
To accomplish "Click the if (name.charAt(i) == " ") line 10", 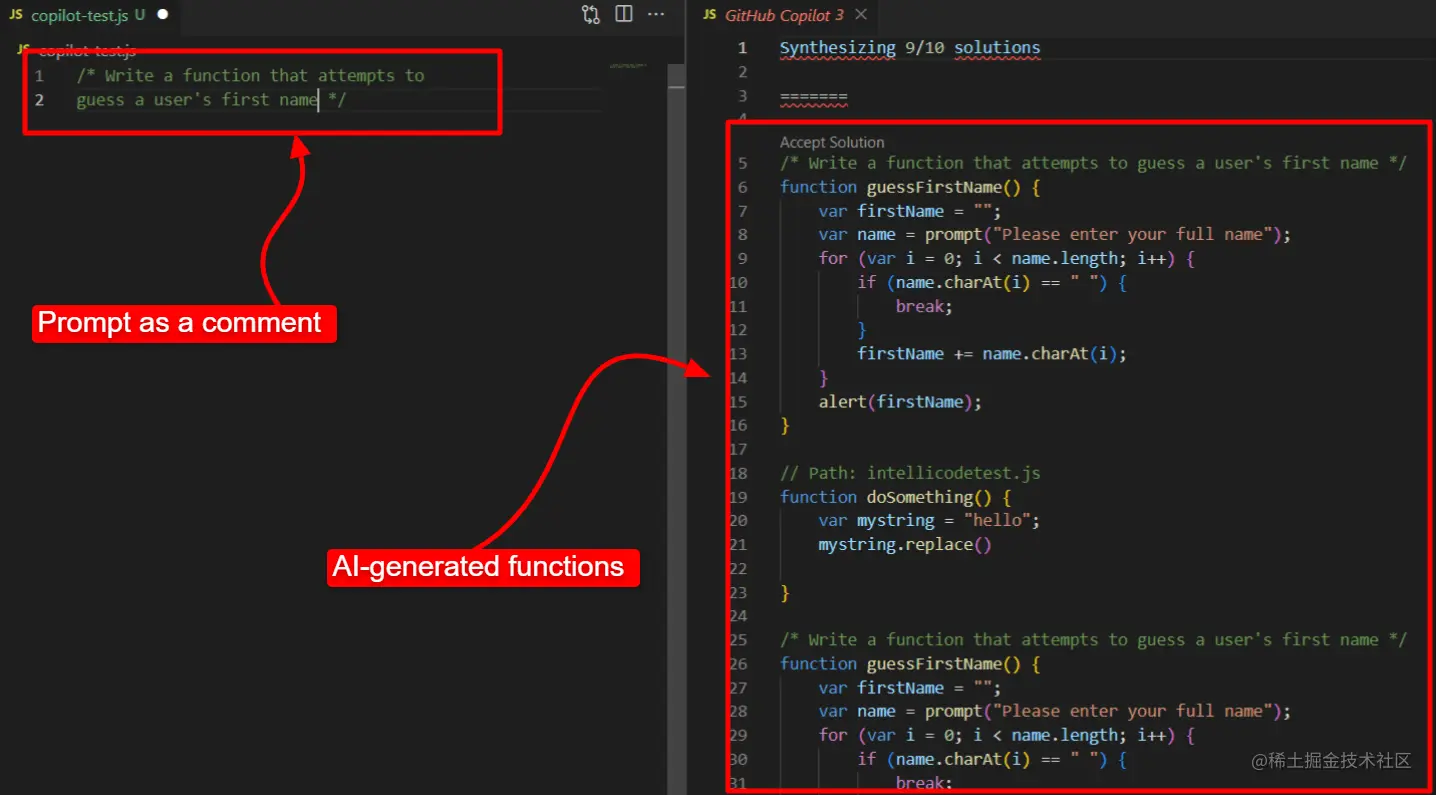I will [x=992, y=283].
